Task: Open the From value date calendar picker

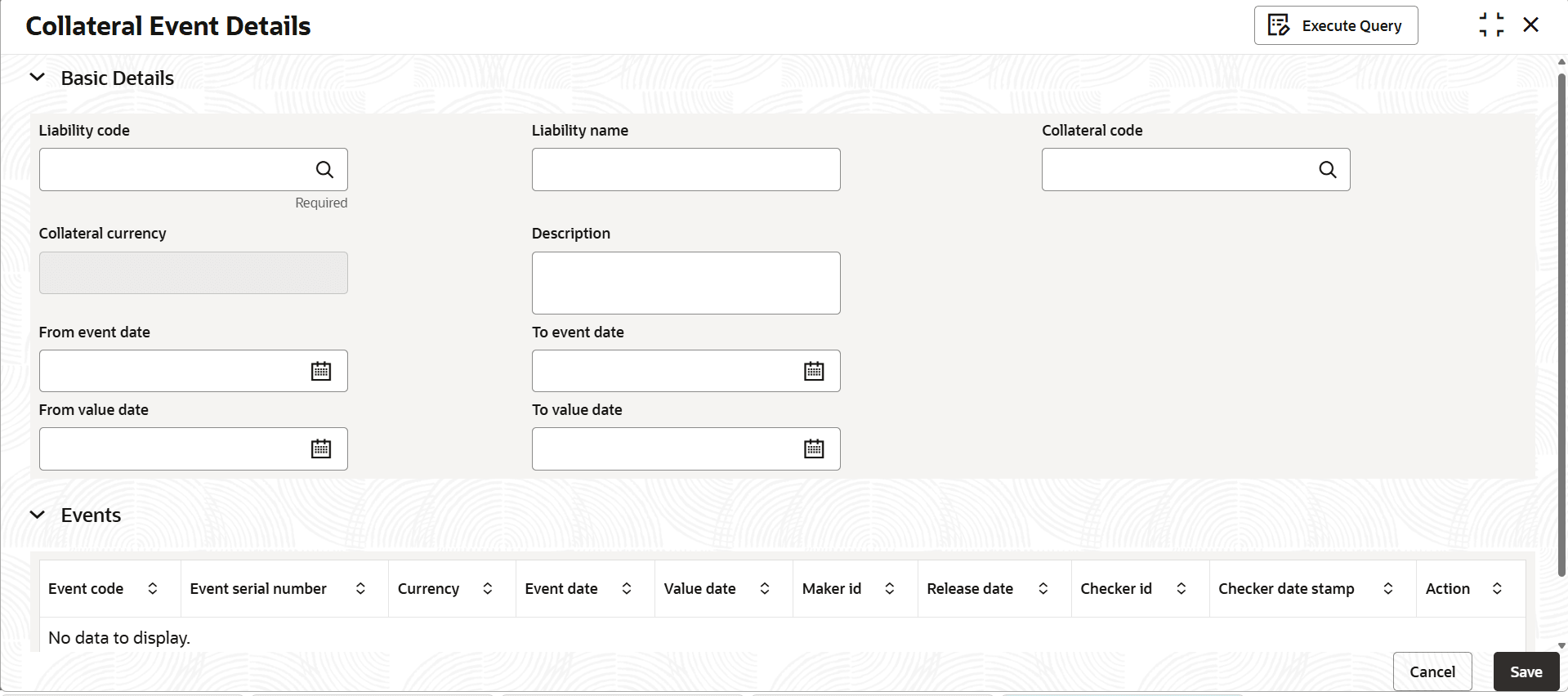Action: point(321,449)
